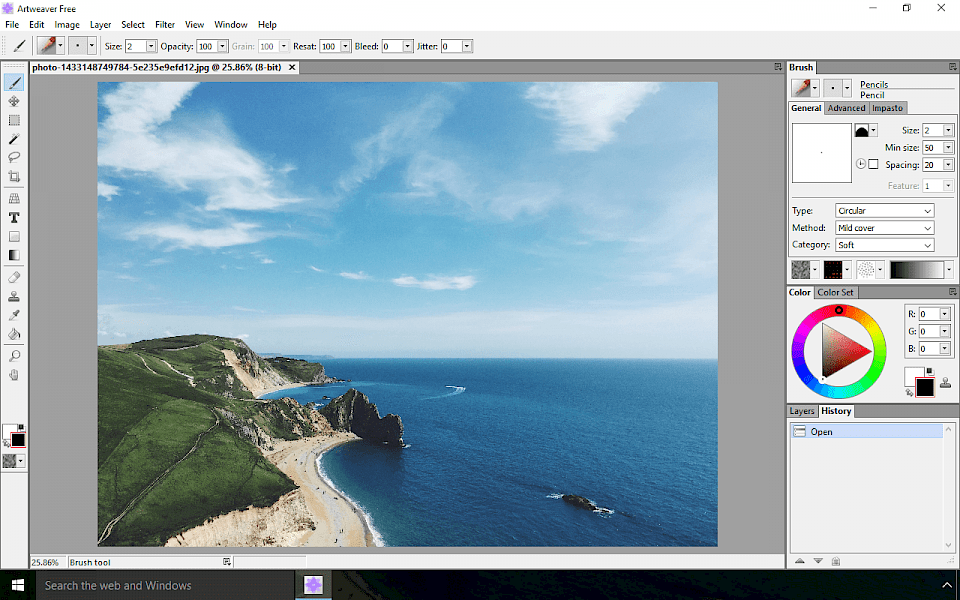Open the File menu

(12, 24)
